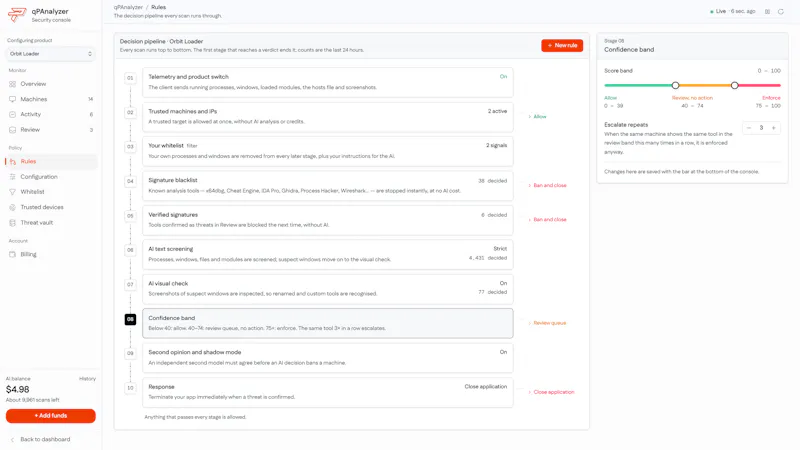Click the Live status indicator
The height and width of the screenshot is (450, 800).
tap(718, 11)
